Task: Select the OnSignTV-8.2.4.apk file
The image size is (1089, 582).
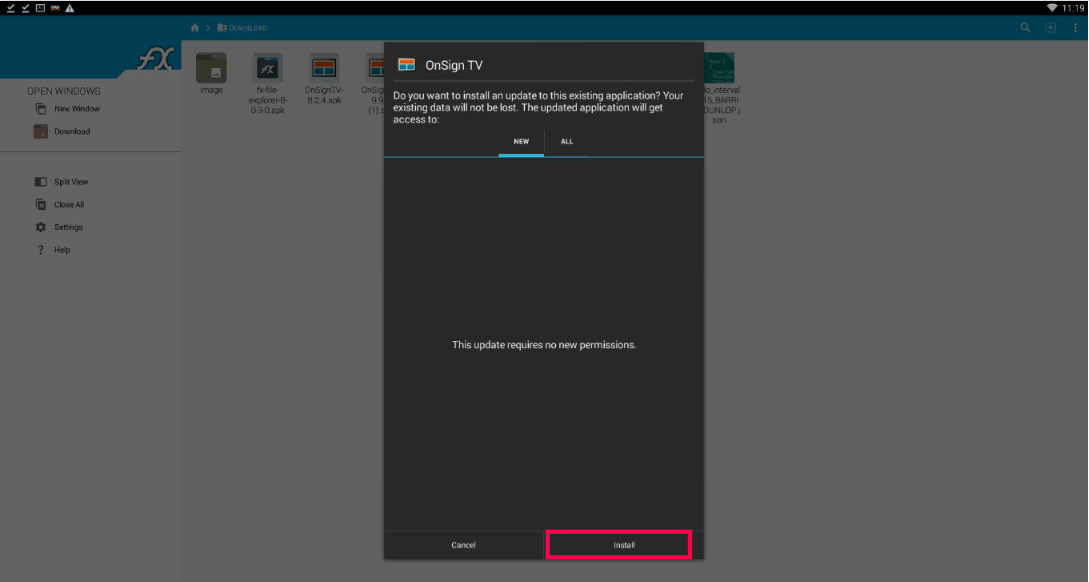Action: coord(324,78)
